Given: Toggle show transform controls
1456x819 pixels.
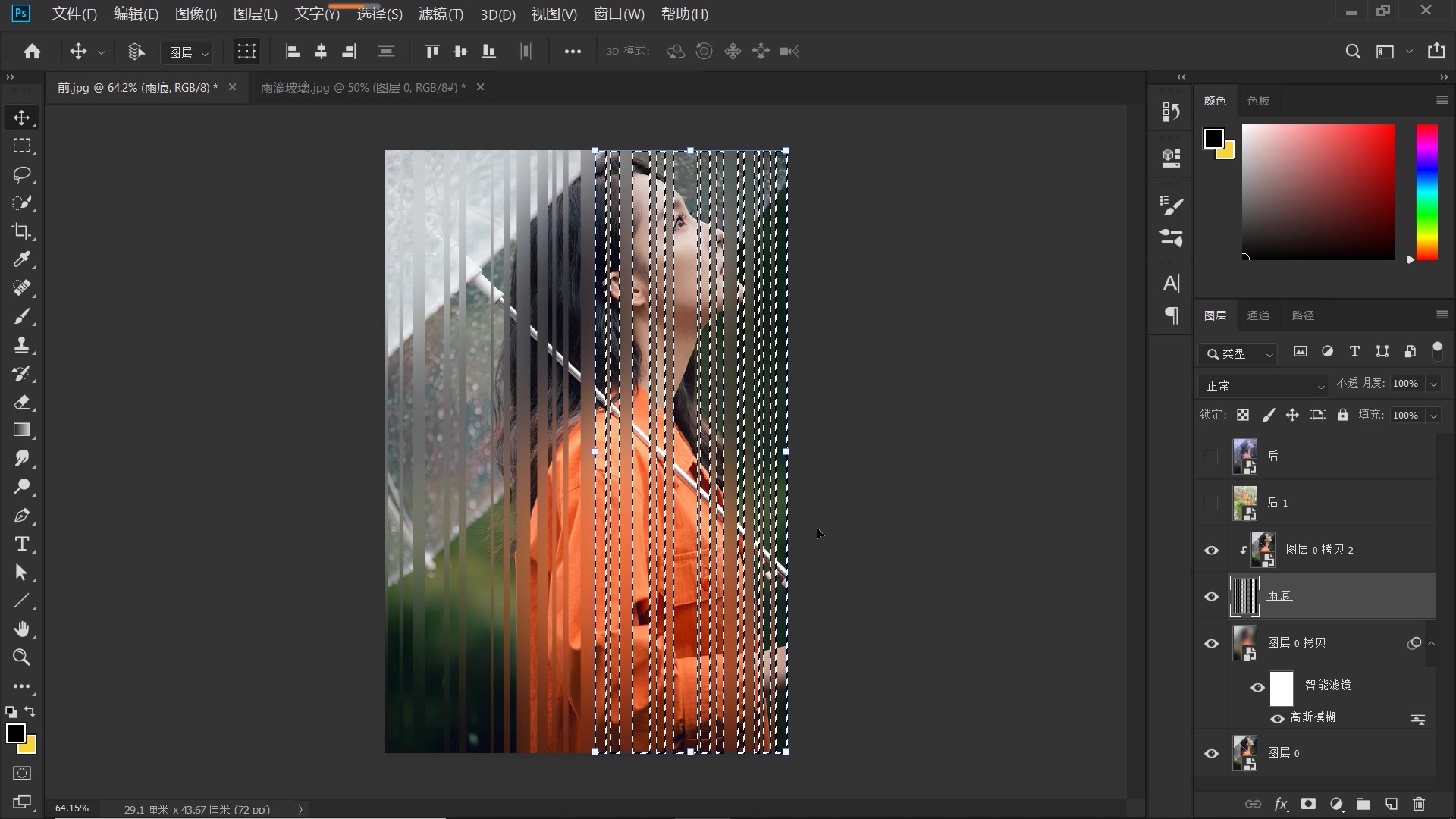Looking at the screenshot, I should click(246, 51).
